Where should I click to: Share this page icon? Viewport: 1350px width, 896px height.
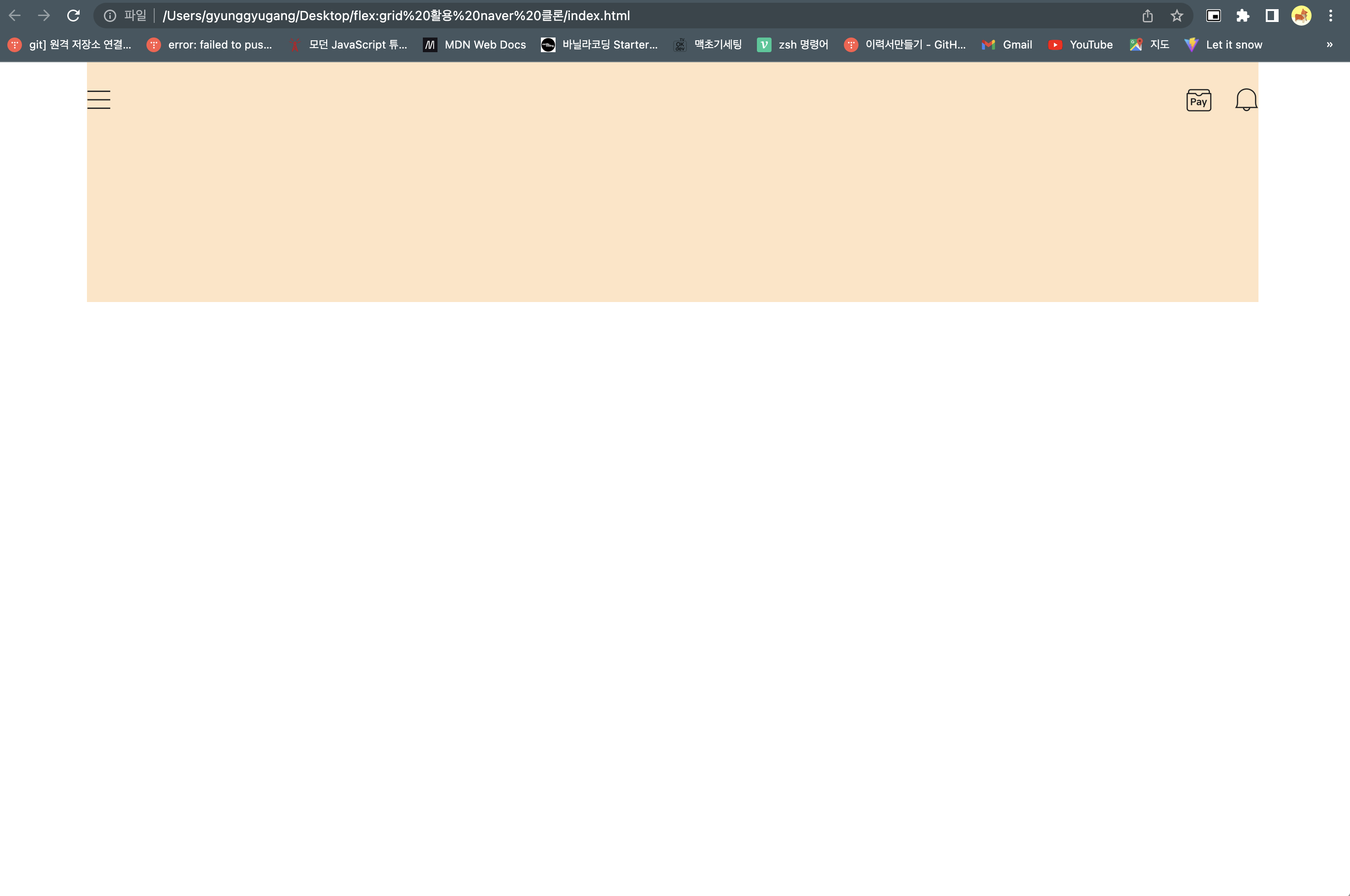[x=1148, y=16]
